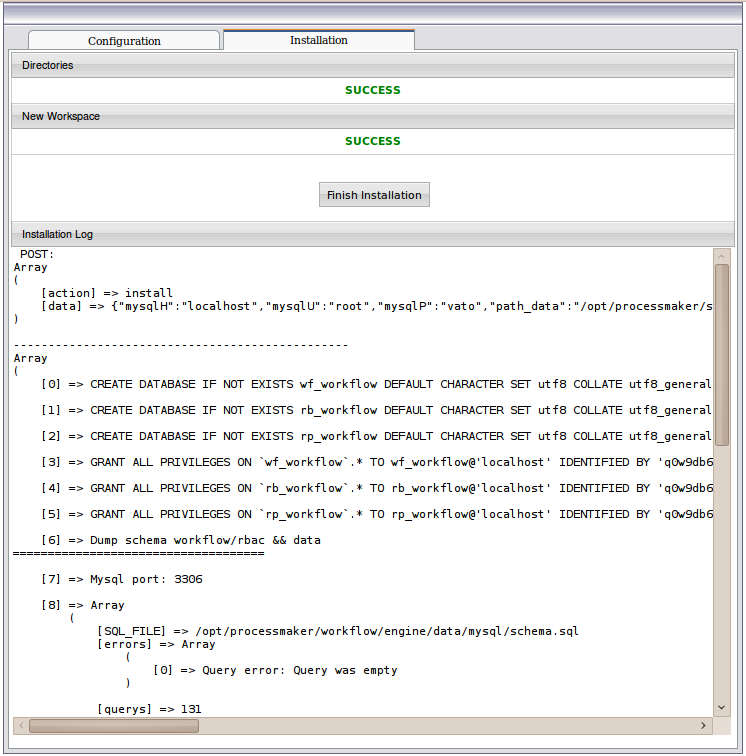This screenshot has height=756, width=746.
Task: Switch to the Configuration tab
Action: point(124,41)
